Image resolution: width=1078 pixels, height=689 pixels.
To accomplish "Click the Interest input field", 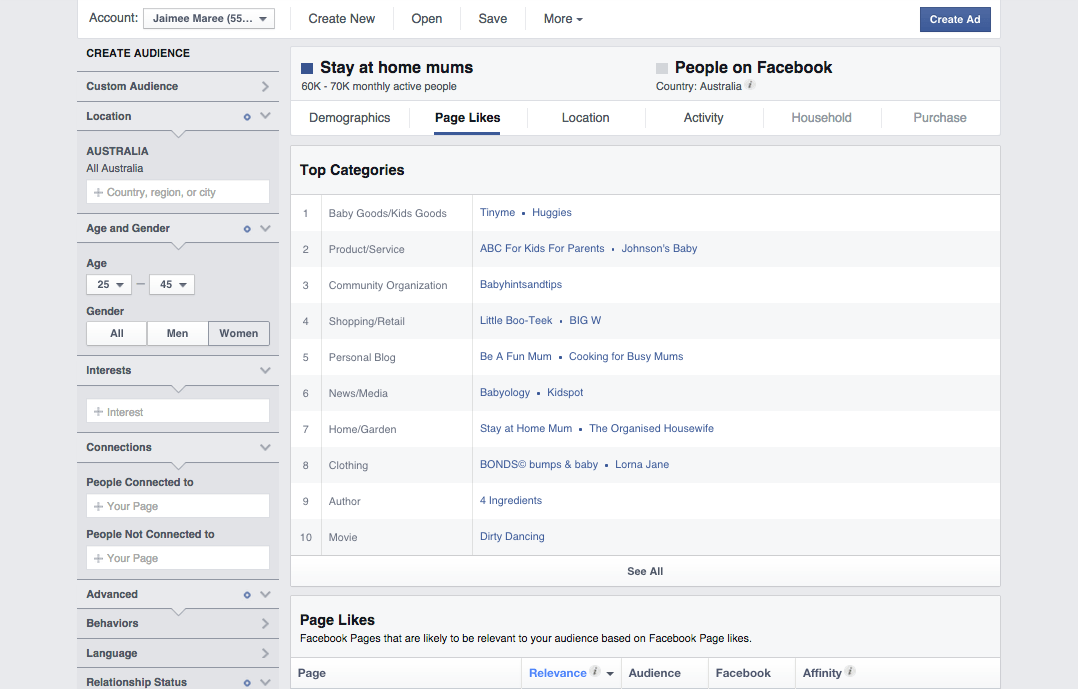I will (x=178, y=412).
